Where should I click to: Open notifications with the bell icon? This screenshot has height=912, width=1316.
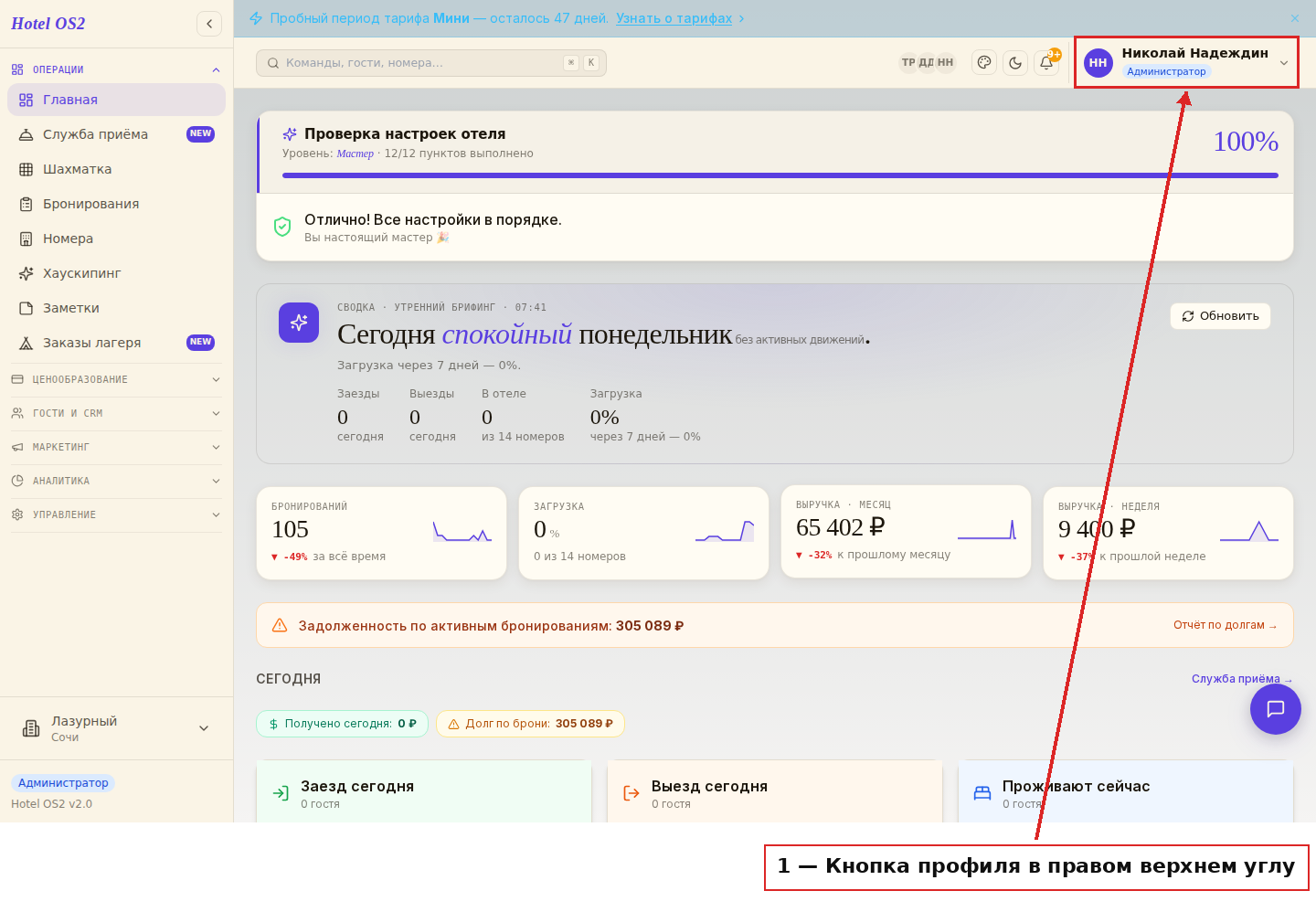pos(1046,62)
